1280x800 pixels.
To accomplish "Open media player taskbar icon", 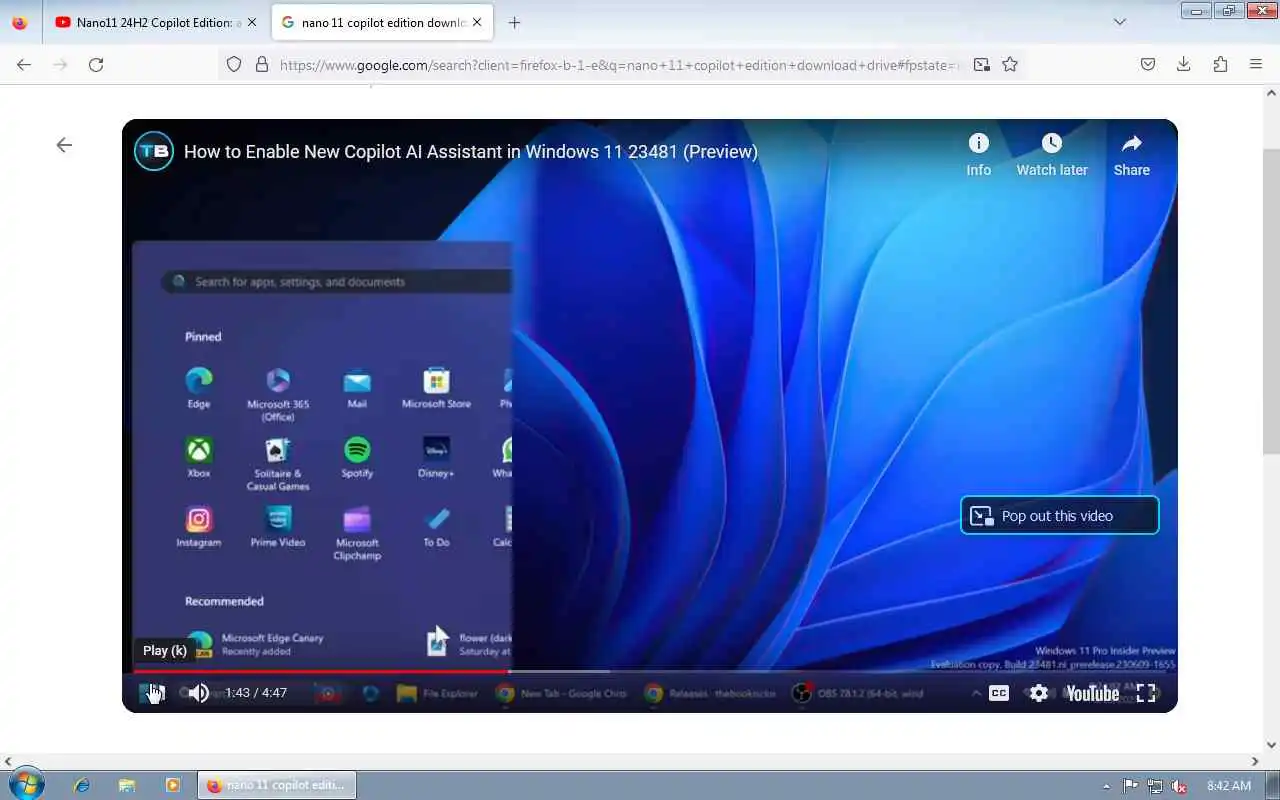I will (x=172, y=785).
